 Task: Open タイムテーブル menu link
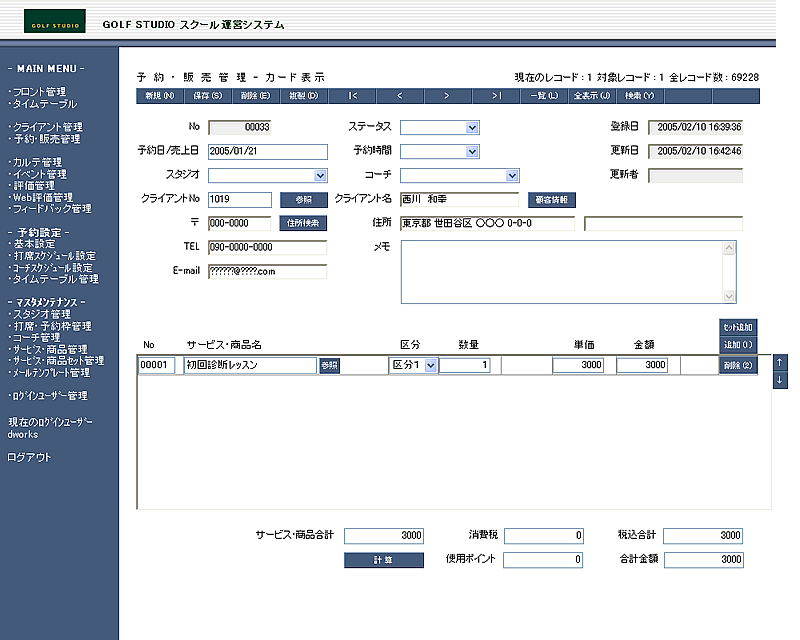pos(44,104)
